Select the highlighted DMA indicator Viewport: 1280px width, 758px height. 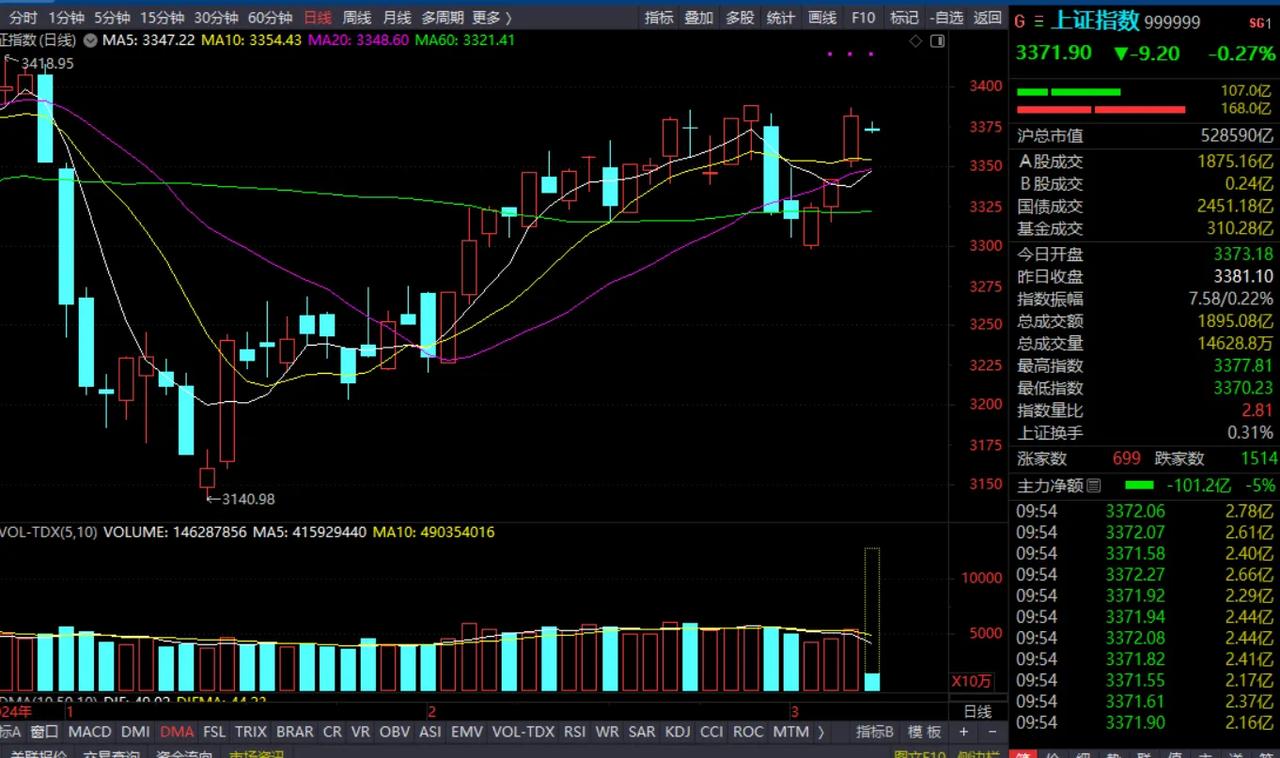(177, 732)
